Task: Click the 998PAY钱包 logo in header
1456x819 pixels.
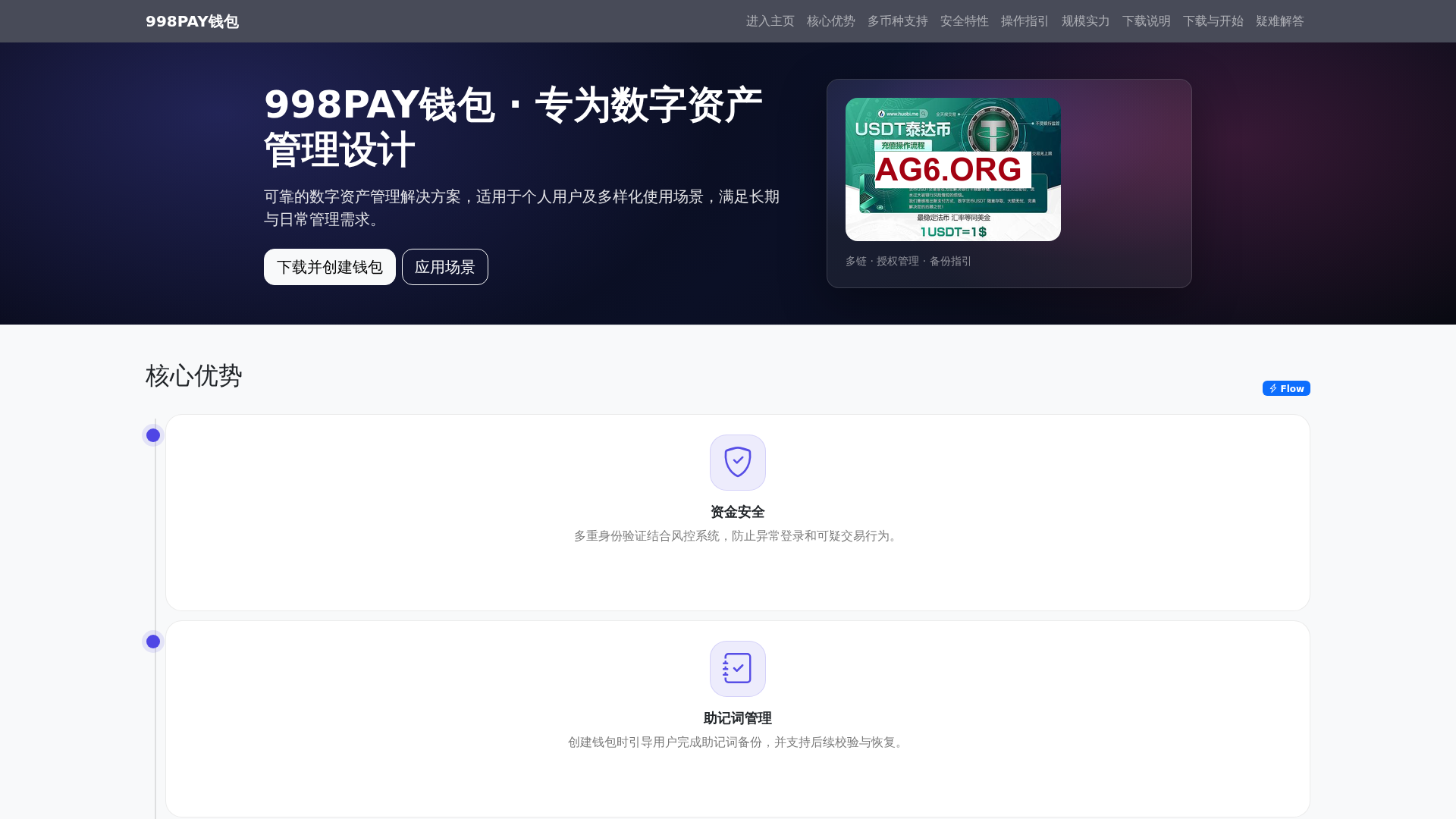Action: point(192,21)
